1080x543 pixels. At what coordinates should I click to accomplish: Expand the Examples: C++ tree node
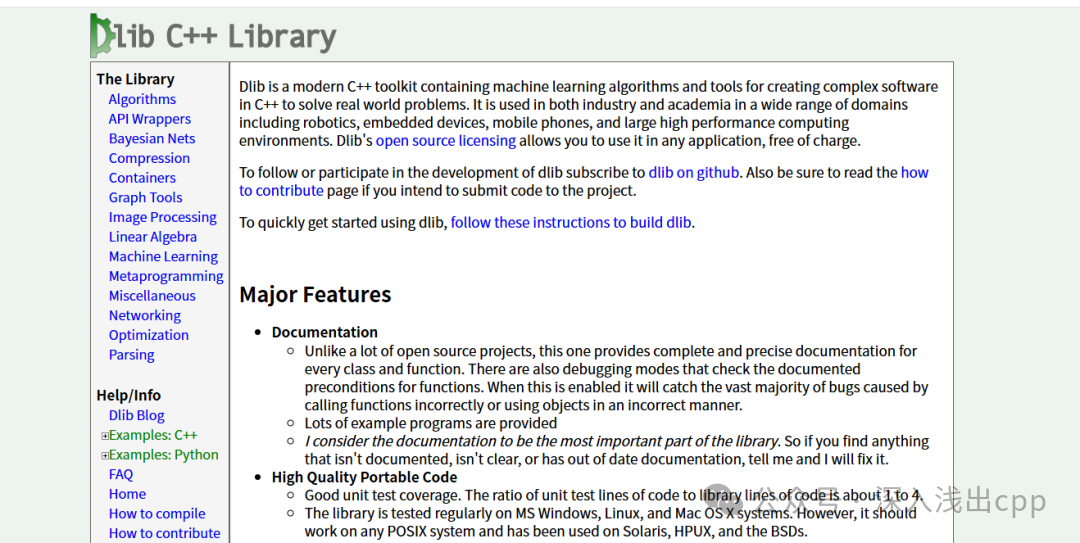click(105, 436)
